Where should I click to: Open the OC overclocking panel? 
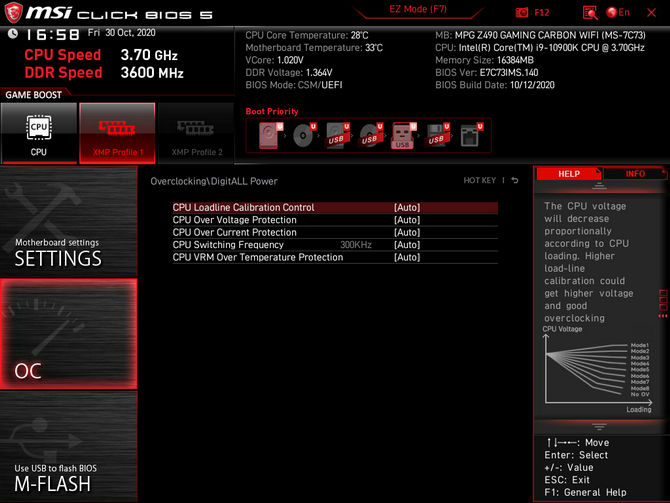[69, 334]
